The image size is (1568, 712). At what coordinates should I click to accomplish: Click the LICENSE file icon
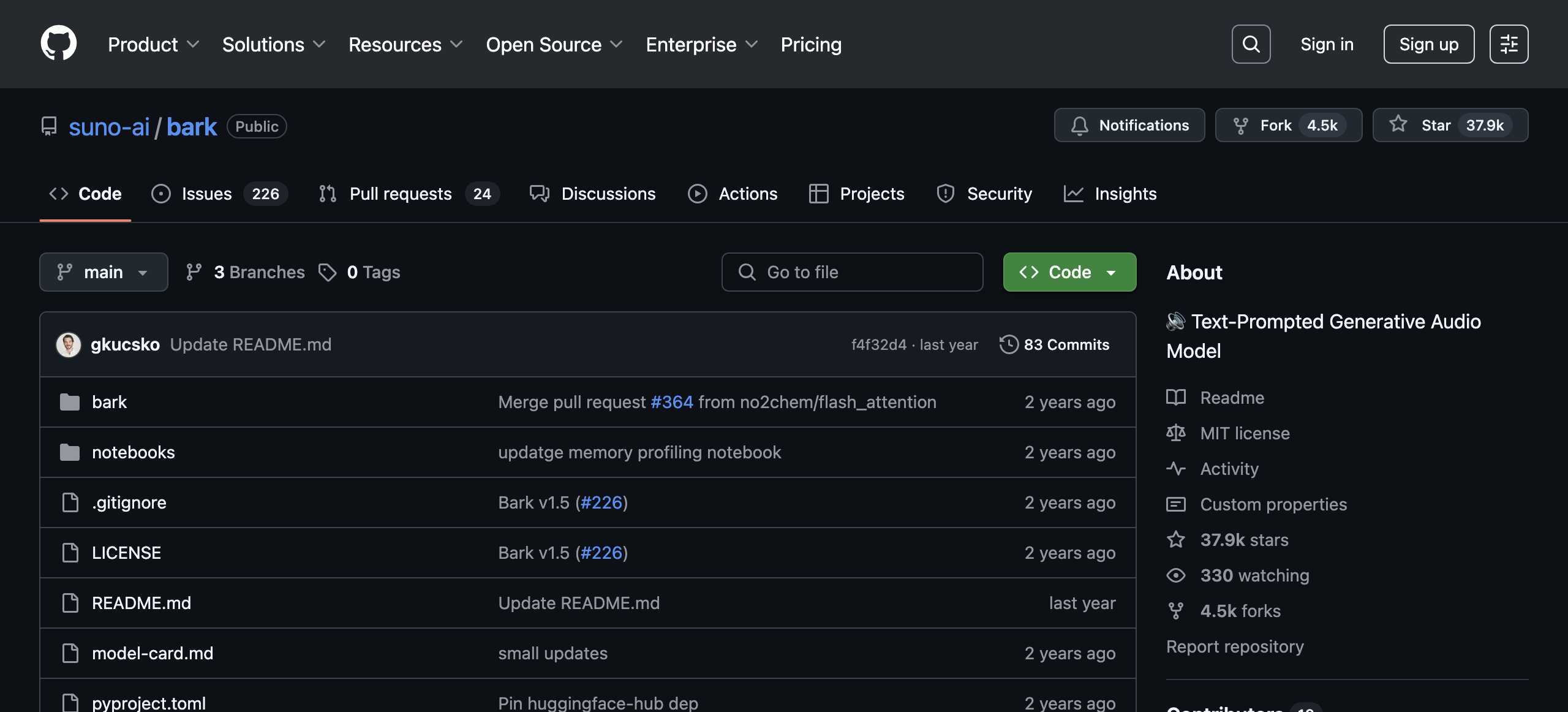pyautogui.click(x=70, y=553)
